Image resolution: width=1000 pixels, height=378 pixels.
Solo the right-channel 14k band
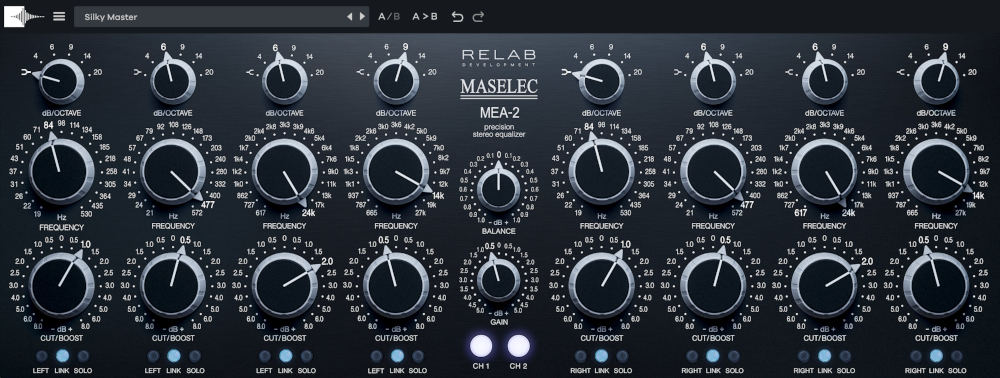[x=957, y=356]
